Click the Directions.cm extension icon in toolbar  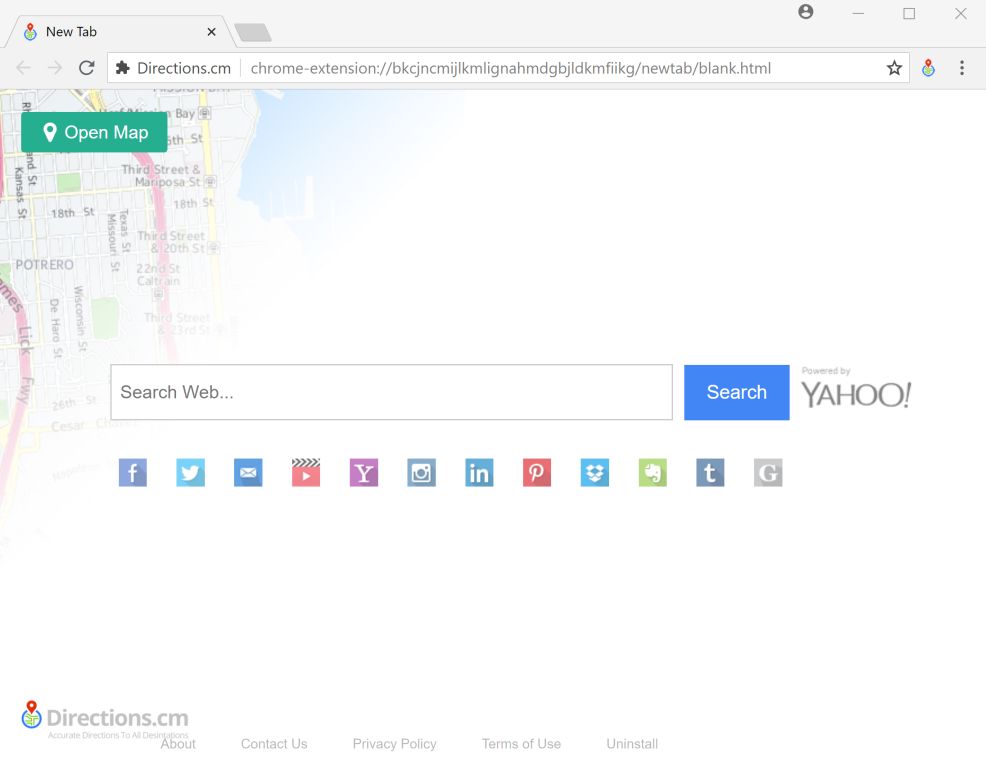click(x=928, y=68)
